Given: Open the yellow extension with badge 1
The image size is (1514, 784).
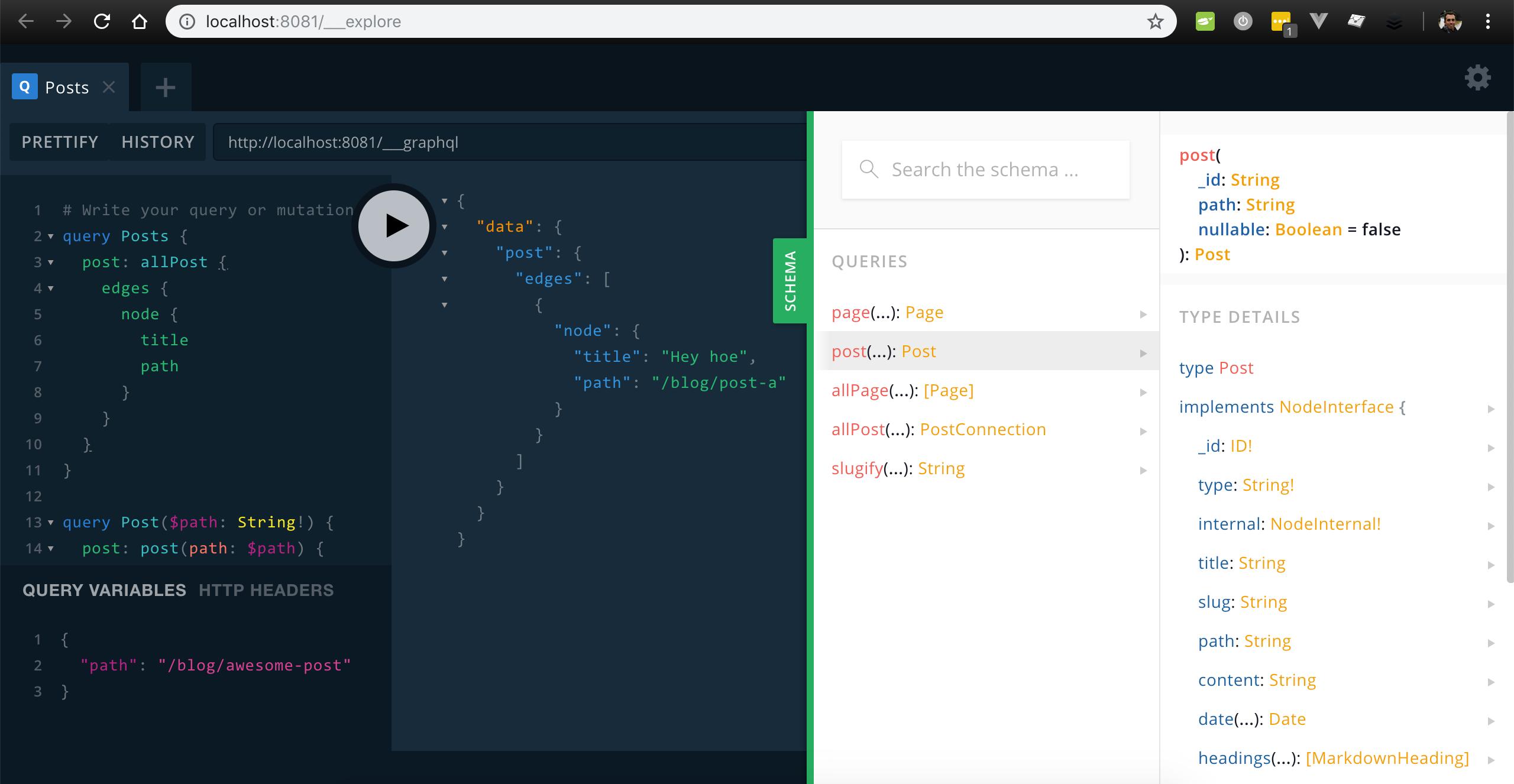Looking at the screenshot, I should click(1282, 24).
